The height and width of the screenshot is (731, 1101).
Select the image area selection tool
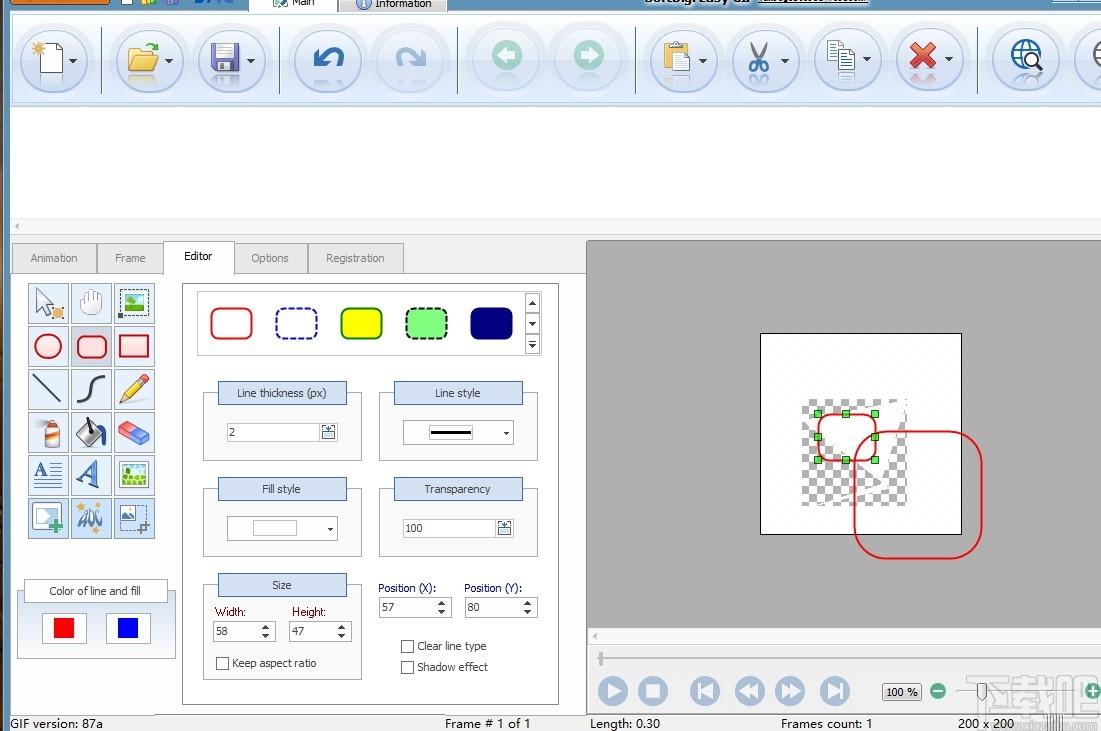134,303
